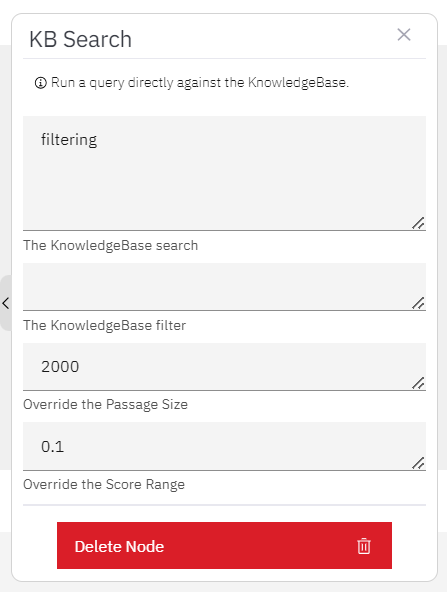The image size is (447, 592).
Task: Click the label Override the Passage Size
Action: (105, 405)
